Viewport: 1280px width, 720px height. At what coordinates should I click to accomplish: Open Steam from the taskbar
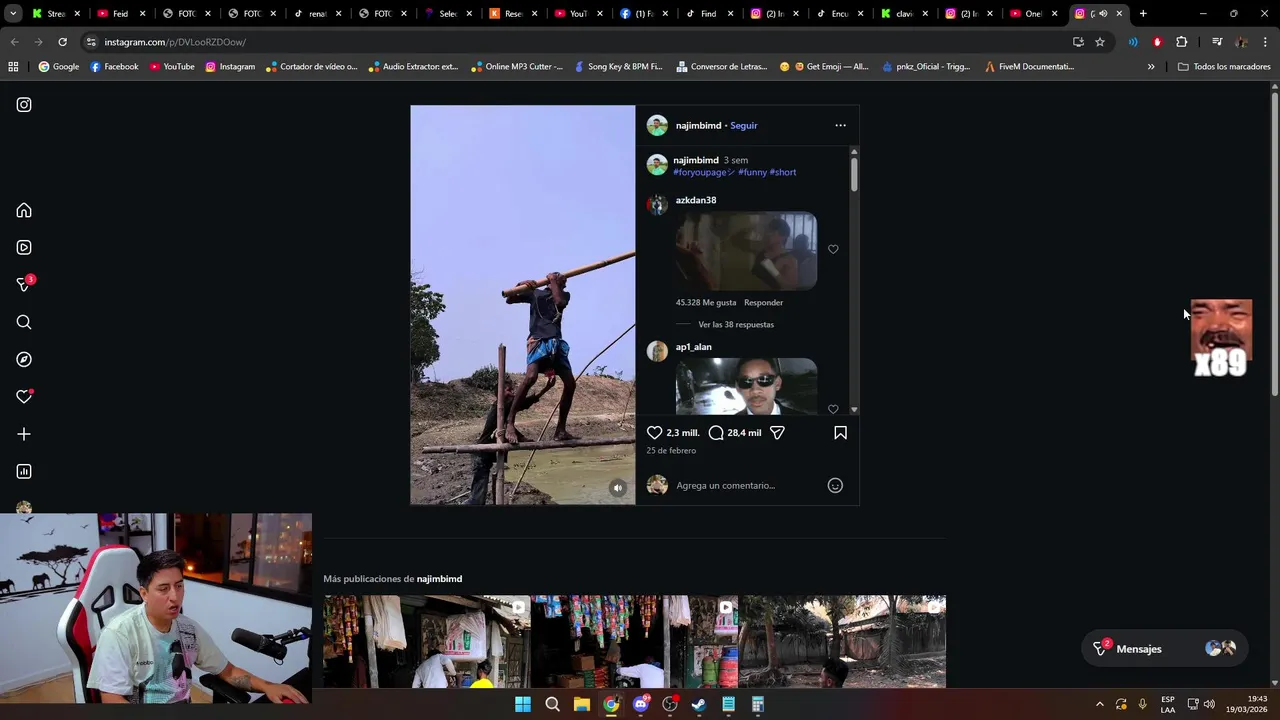point(699,704)
